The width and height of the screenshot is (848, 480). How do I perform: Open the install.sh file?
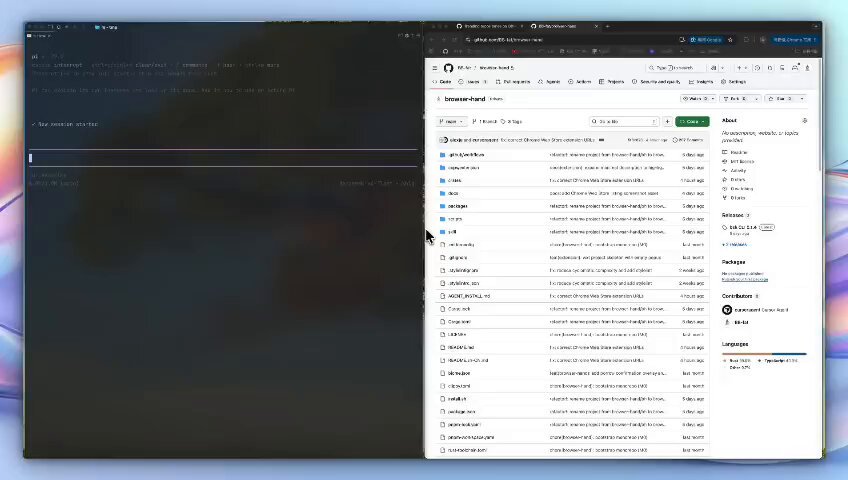[457, 399]
